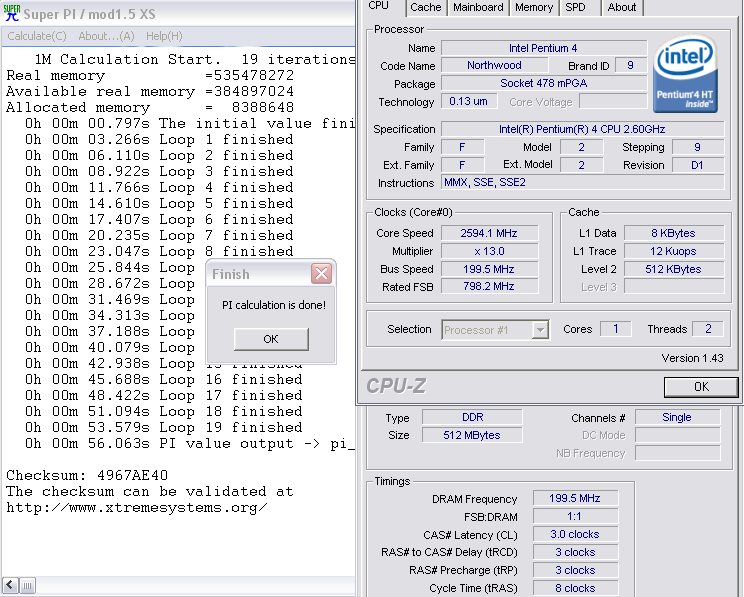This screenshot has width=744, height=597.
Task: Open the About...(A) menu in Super PI
Action: click(106, 36)
